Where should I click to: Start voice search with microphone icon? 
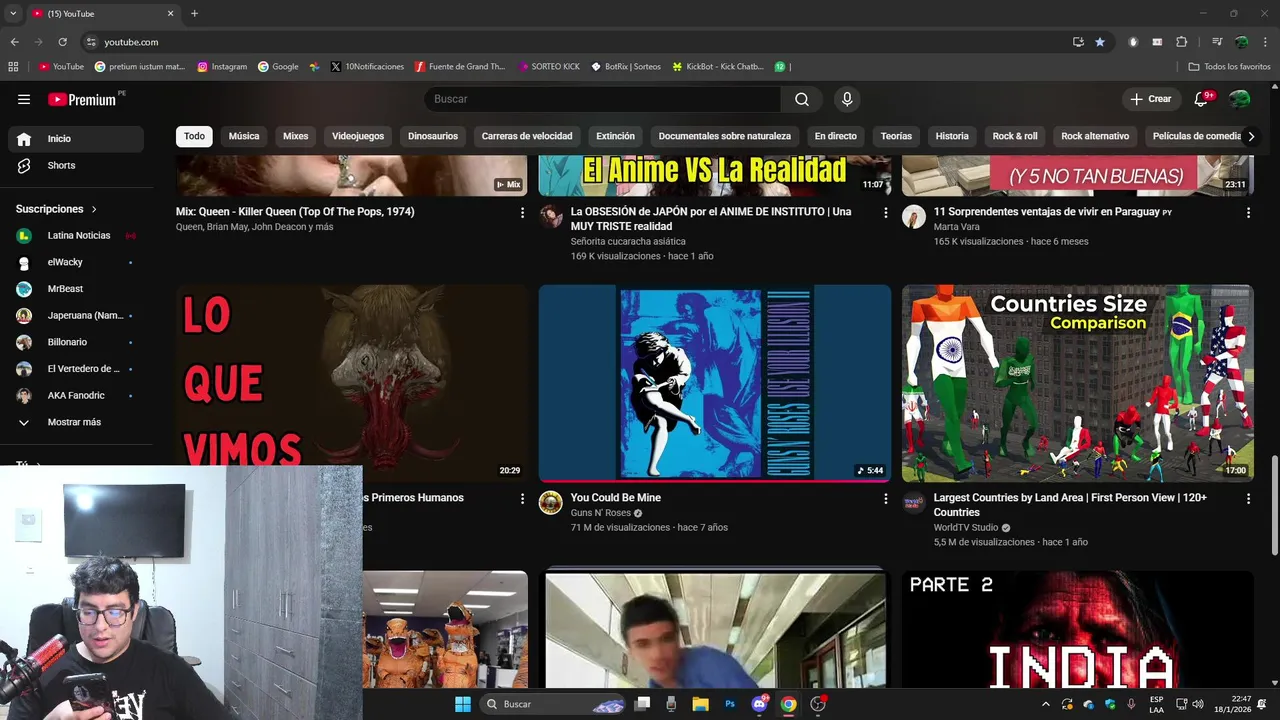pos(847,99)
